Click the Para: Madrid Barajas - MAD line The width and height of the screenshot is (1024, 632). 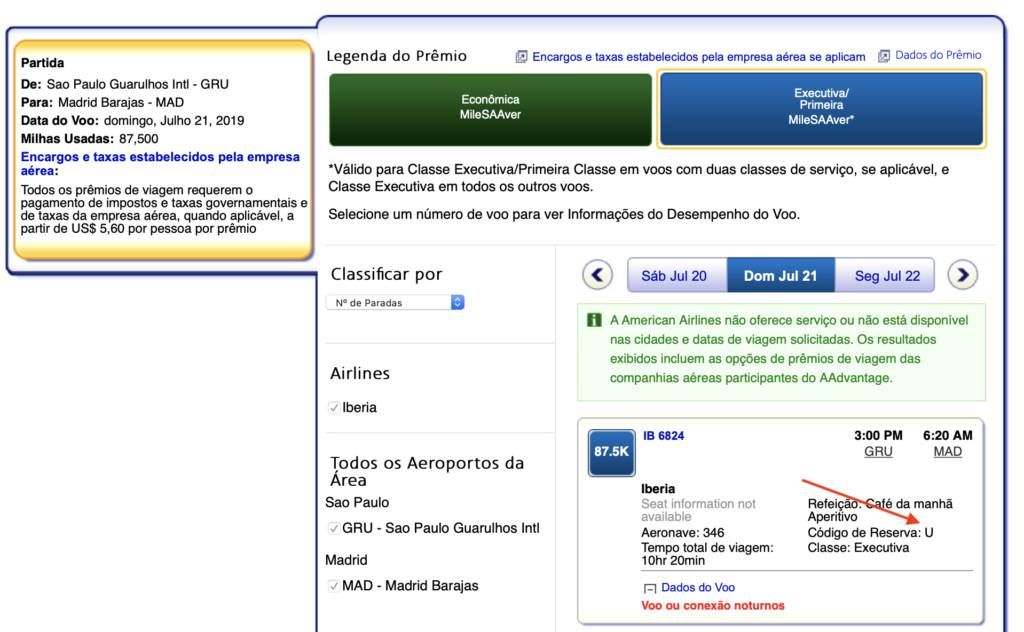102,103
